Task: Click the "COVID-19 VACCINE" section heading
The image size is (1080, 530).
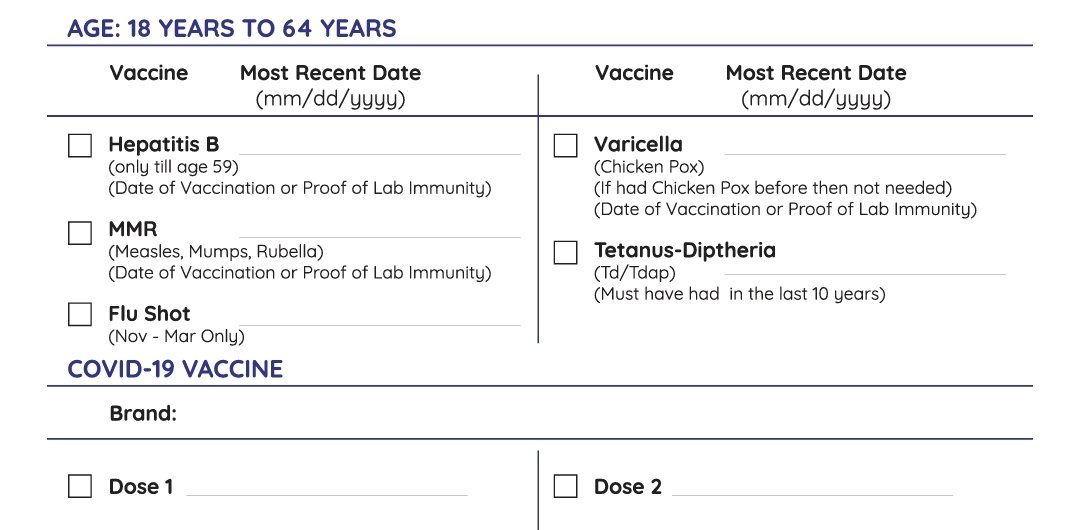Action: [x=175, y=369]
